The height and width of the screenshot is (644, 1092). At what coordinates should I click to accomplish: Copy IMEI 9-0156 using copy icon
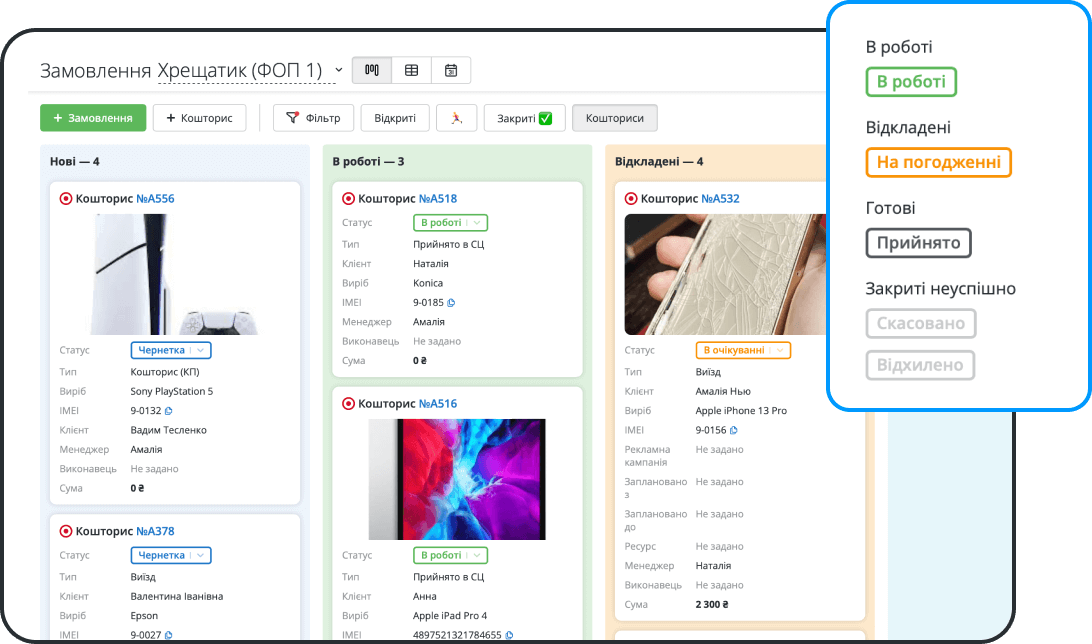tap(734, 430)
